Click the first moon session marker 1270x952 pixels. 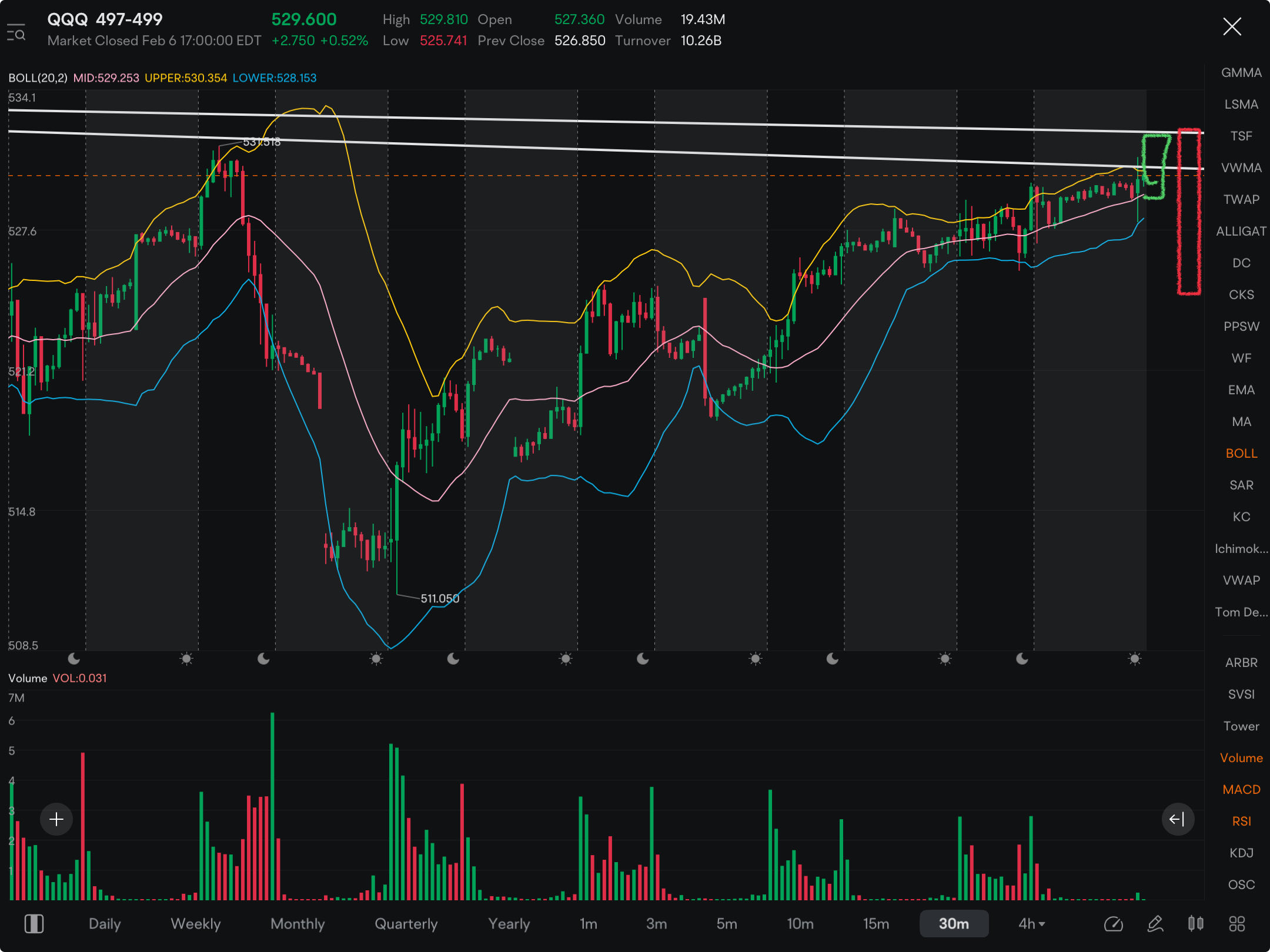click(x=73, y=659)
